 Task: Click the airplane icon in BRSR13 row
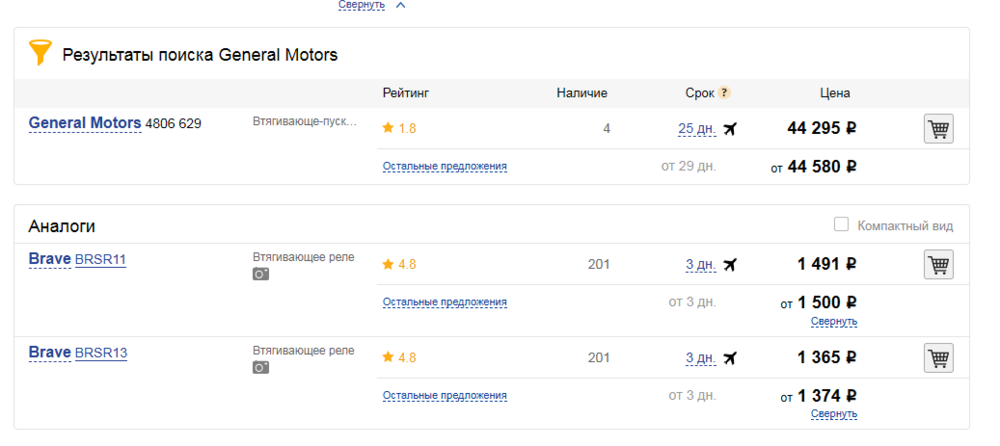(730, 358)
